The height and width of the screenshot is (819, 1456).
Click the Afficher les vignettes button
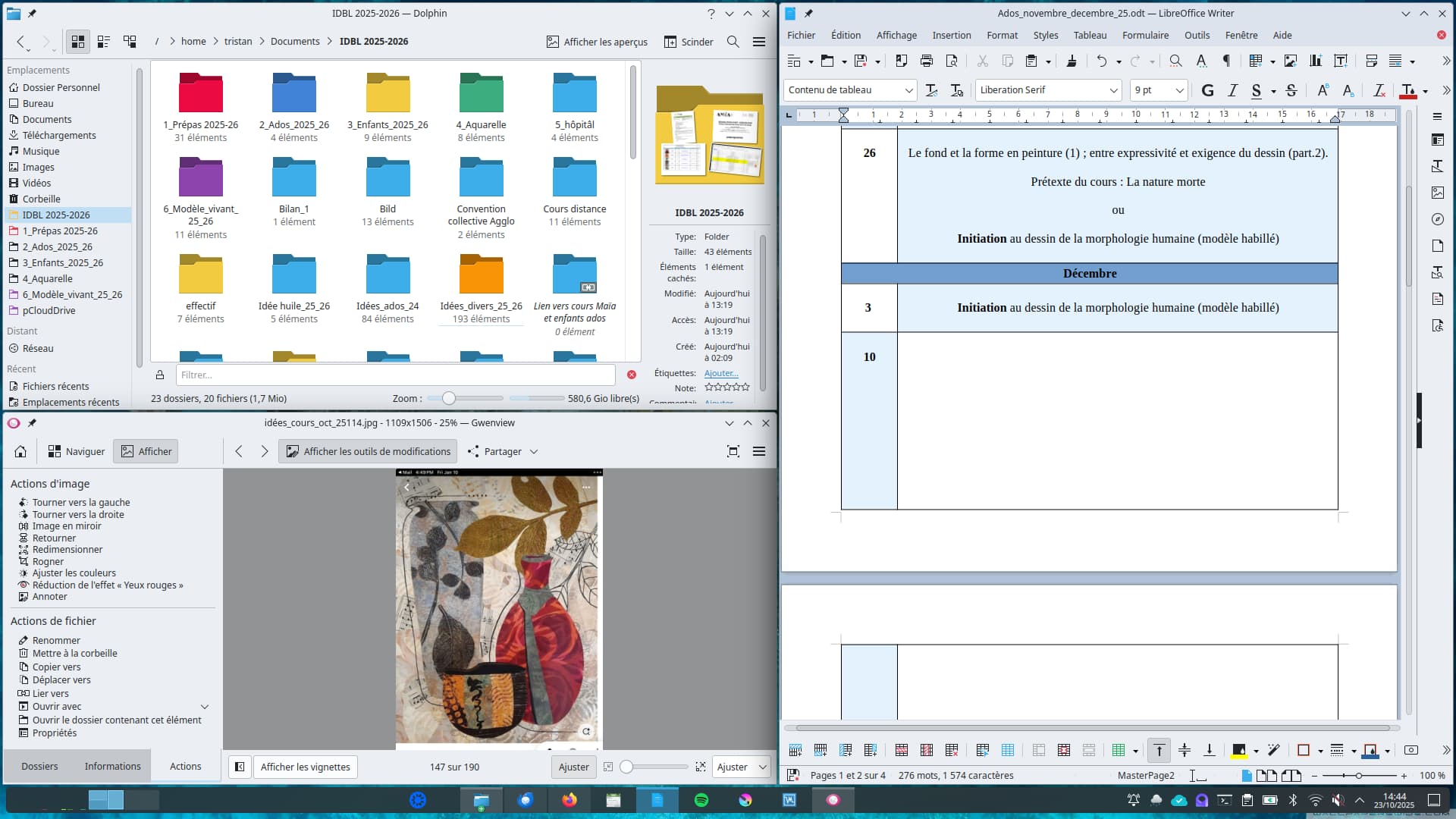pyautogui.click(x=305, y=767)
